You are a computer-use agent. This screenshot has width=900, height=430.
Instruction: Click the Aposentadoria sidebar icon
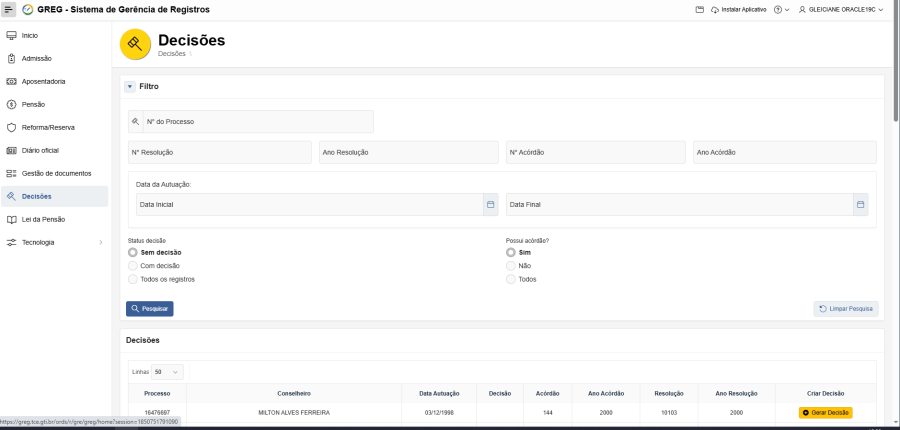[12, 81]
